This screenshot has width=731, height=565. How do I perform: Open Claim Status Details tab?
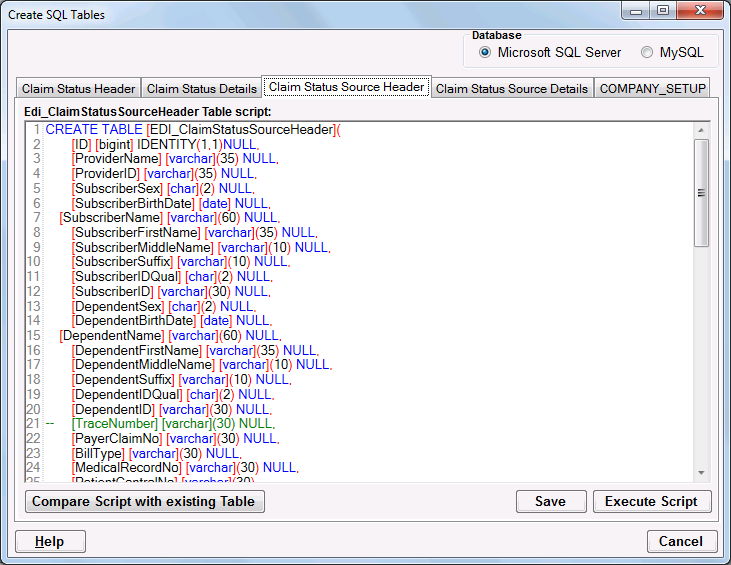(201, 89)
